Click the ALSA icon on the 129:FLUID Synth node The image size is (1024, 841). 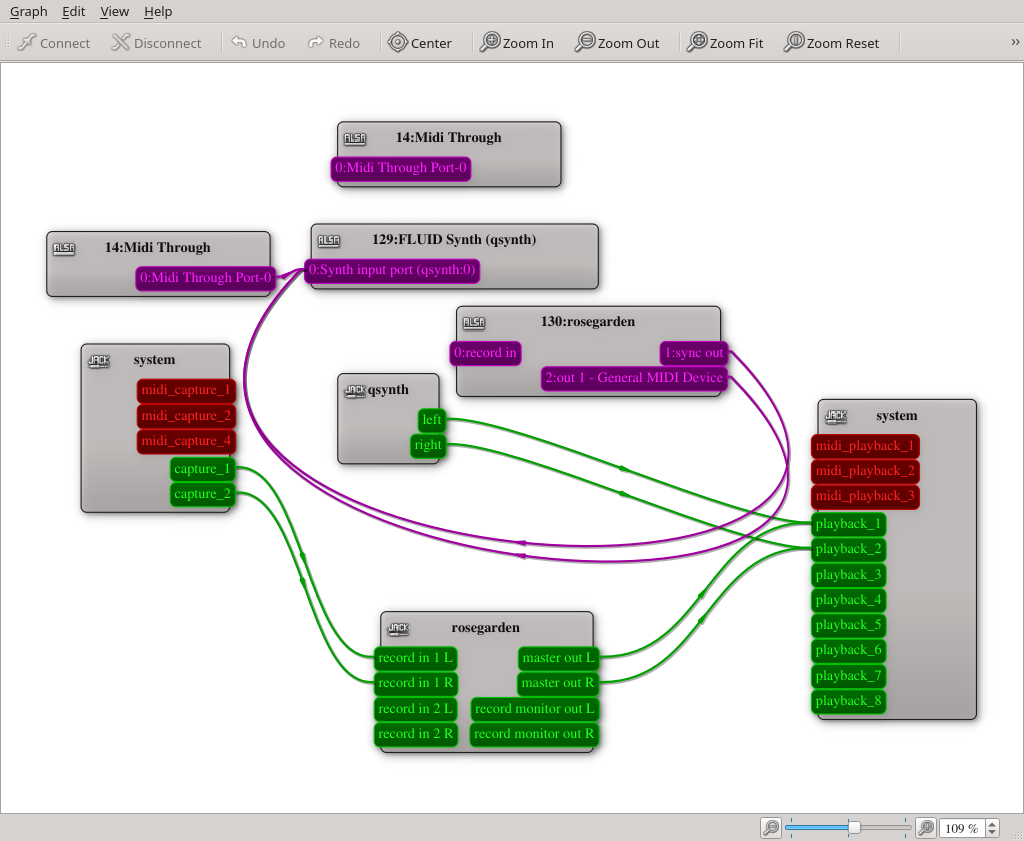tap(328, 240)
